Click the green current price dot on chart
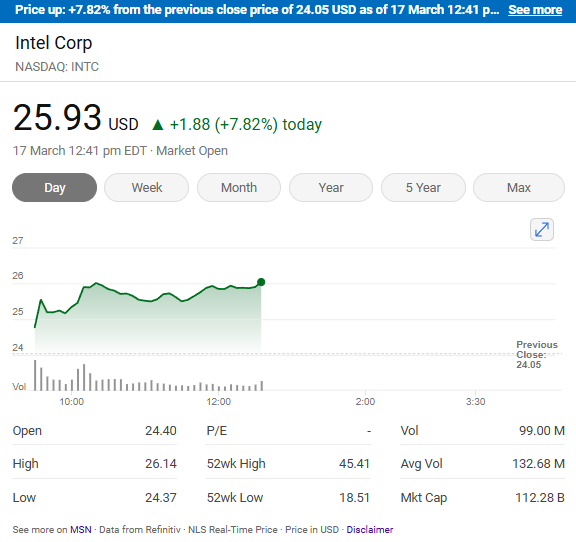The image size is (576, 542). point(261,282)
